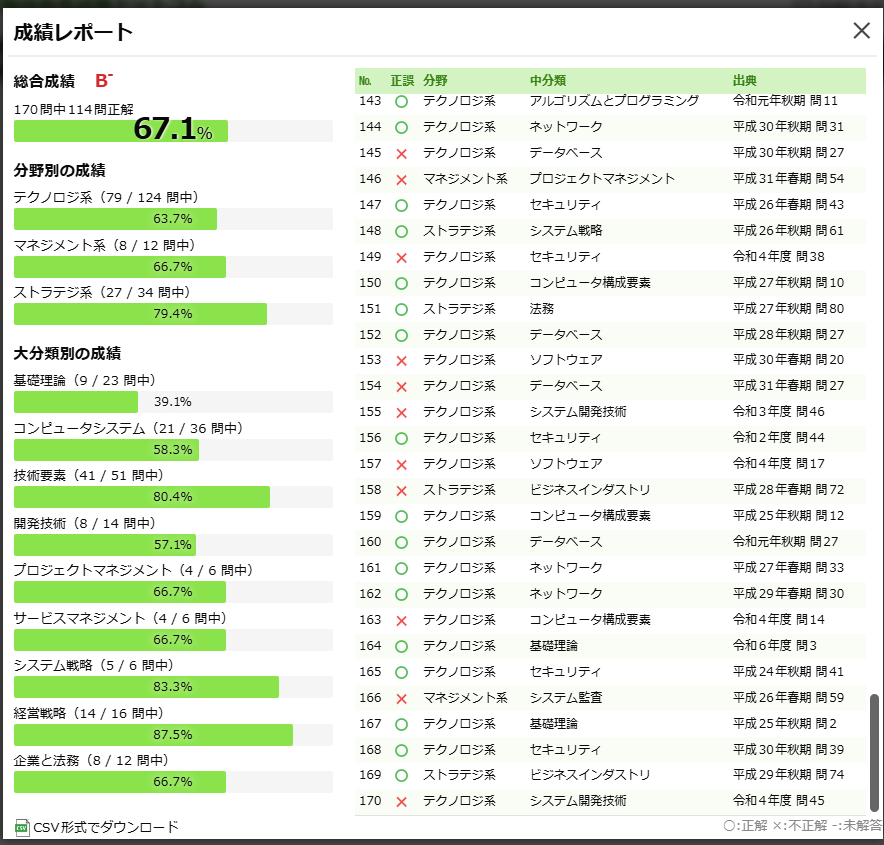Click the CSV file icon
This screenshot has height=845, width=884.
pyautogui.click(x=21, y=827)
